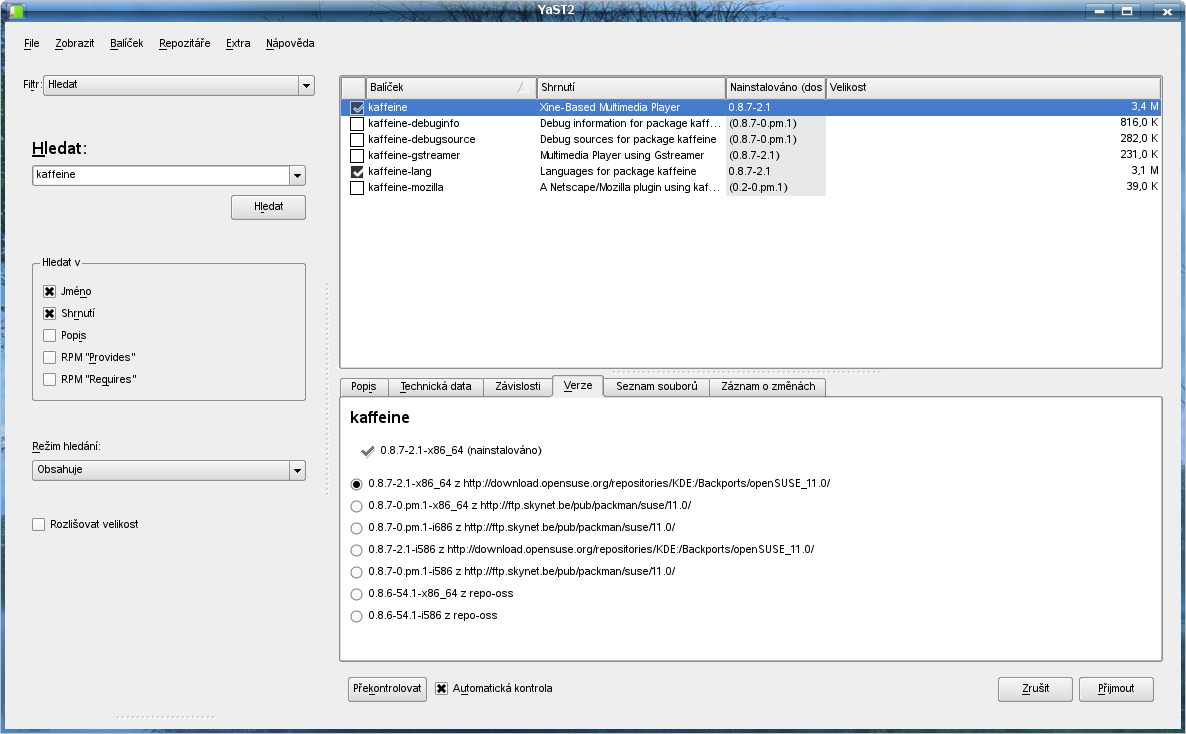1186x734 pixels.
Task: Click the Překontrolovat button
Action: [x=387, y=689]
